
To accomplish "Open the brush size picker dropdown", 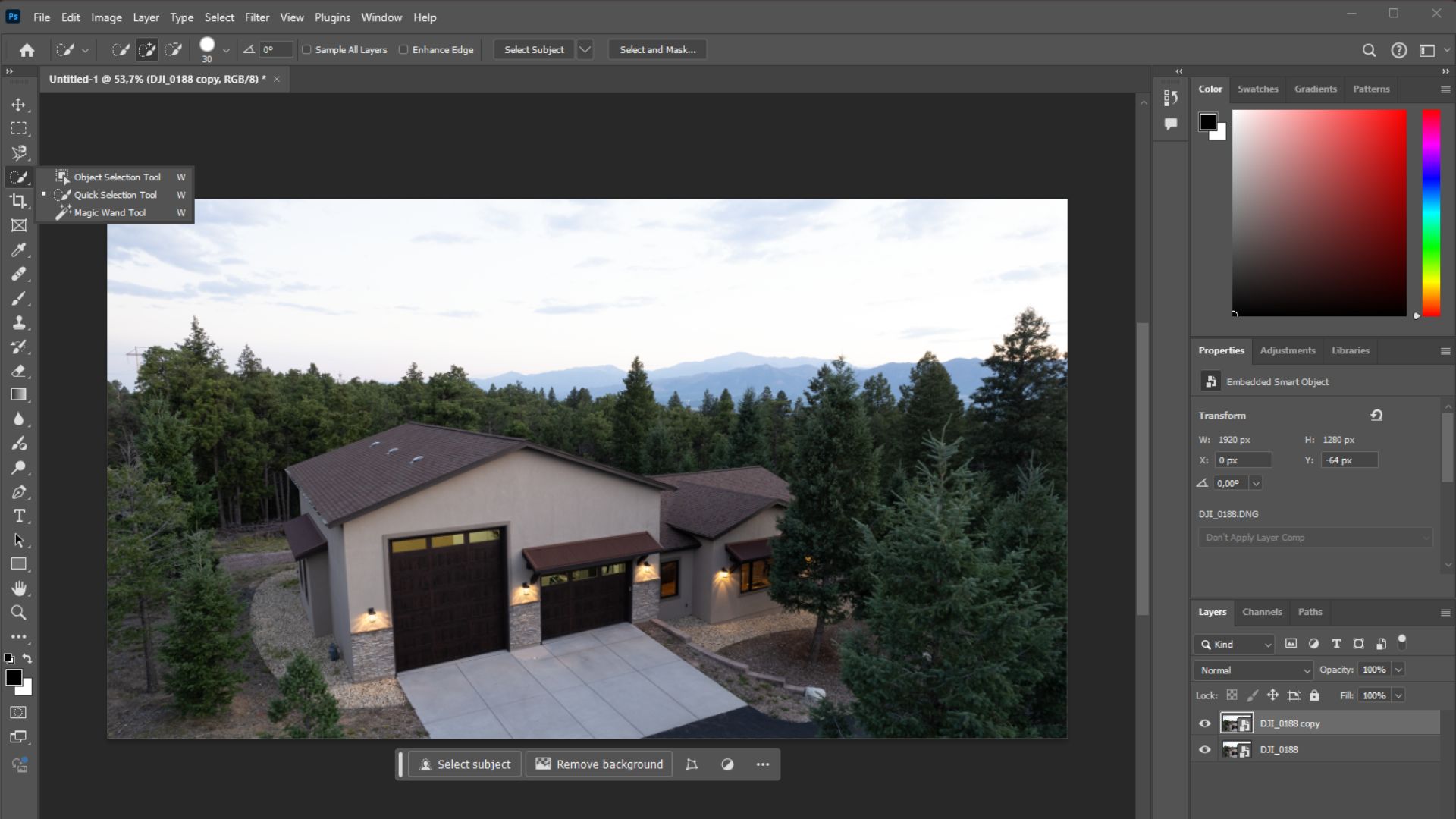I will [226, 50].
